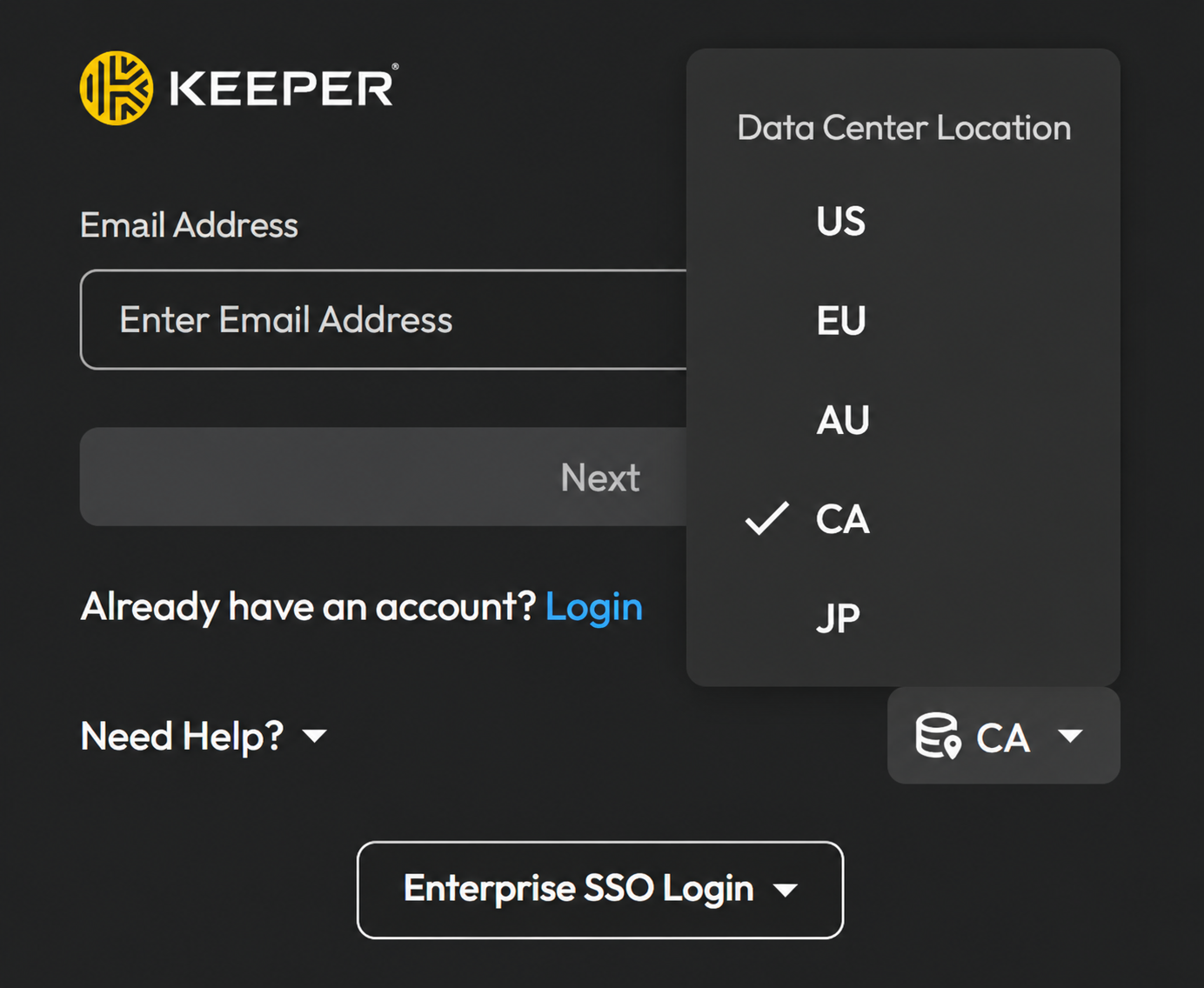Screen dimensions: 1204x988
Task: Click the Email Address label
Action: (190, 225)
